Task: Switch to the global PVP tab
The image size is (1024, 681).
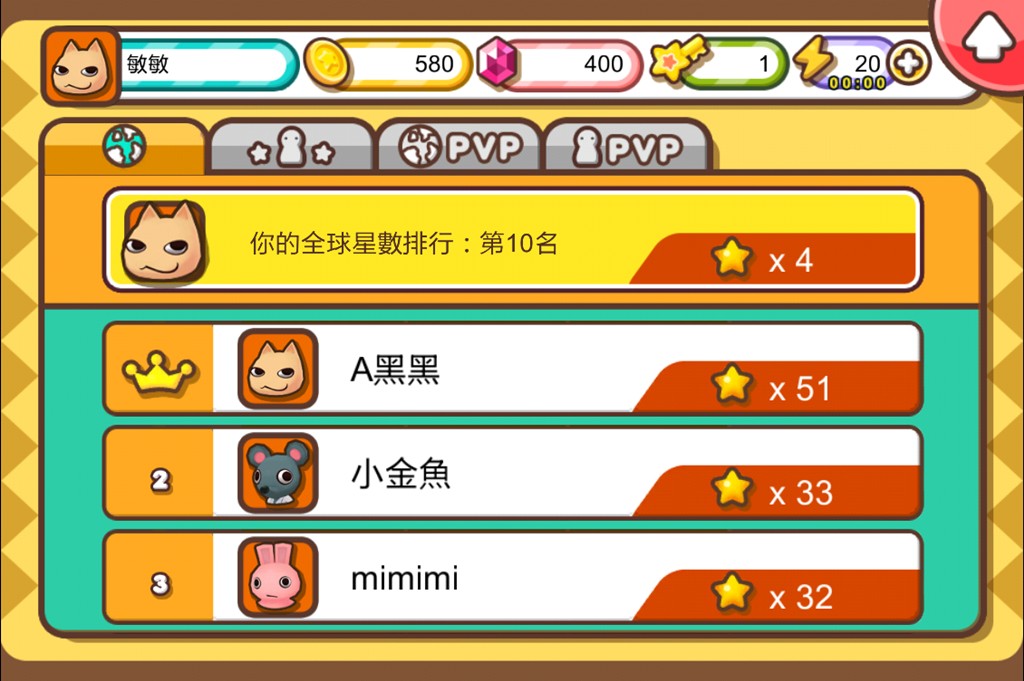Action: click(x=460, y=147)
